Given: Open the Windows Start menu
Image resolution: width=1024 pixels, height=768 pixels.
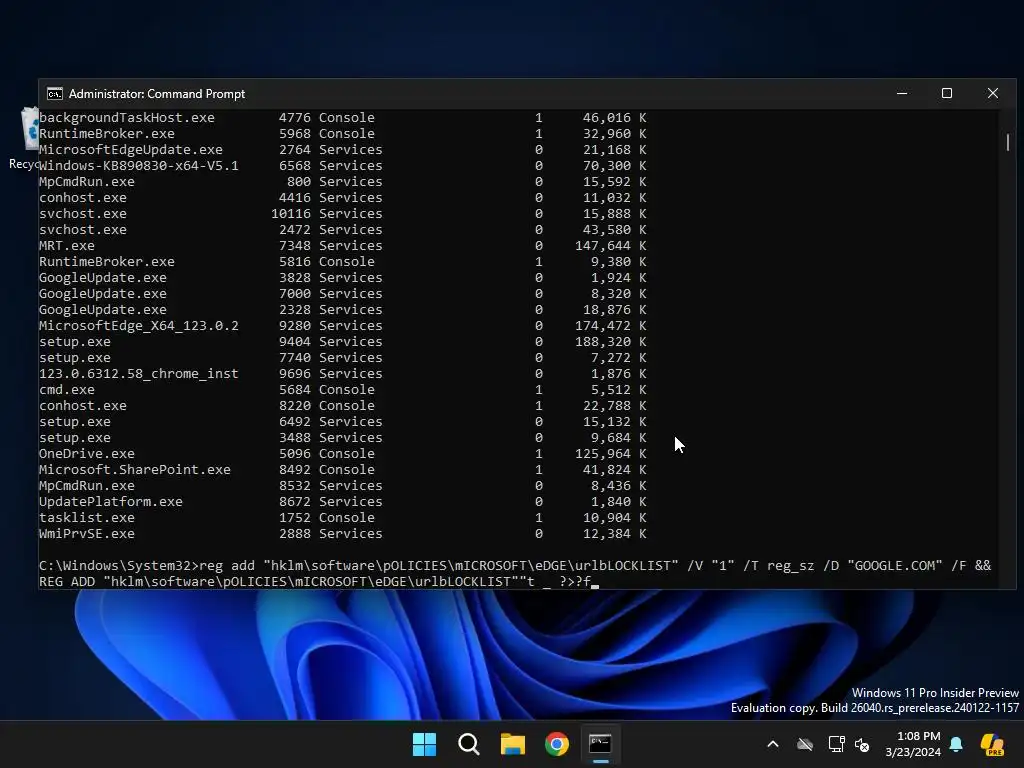Looking at the screenshot, I should pos(424,744).
